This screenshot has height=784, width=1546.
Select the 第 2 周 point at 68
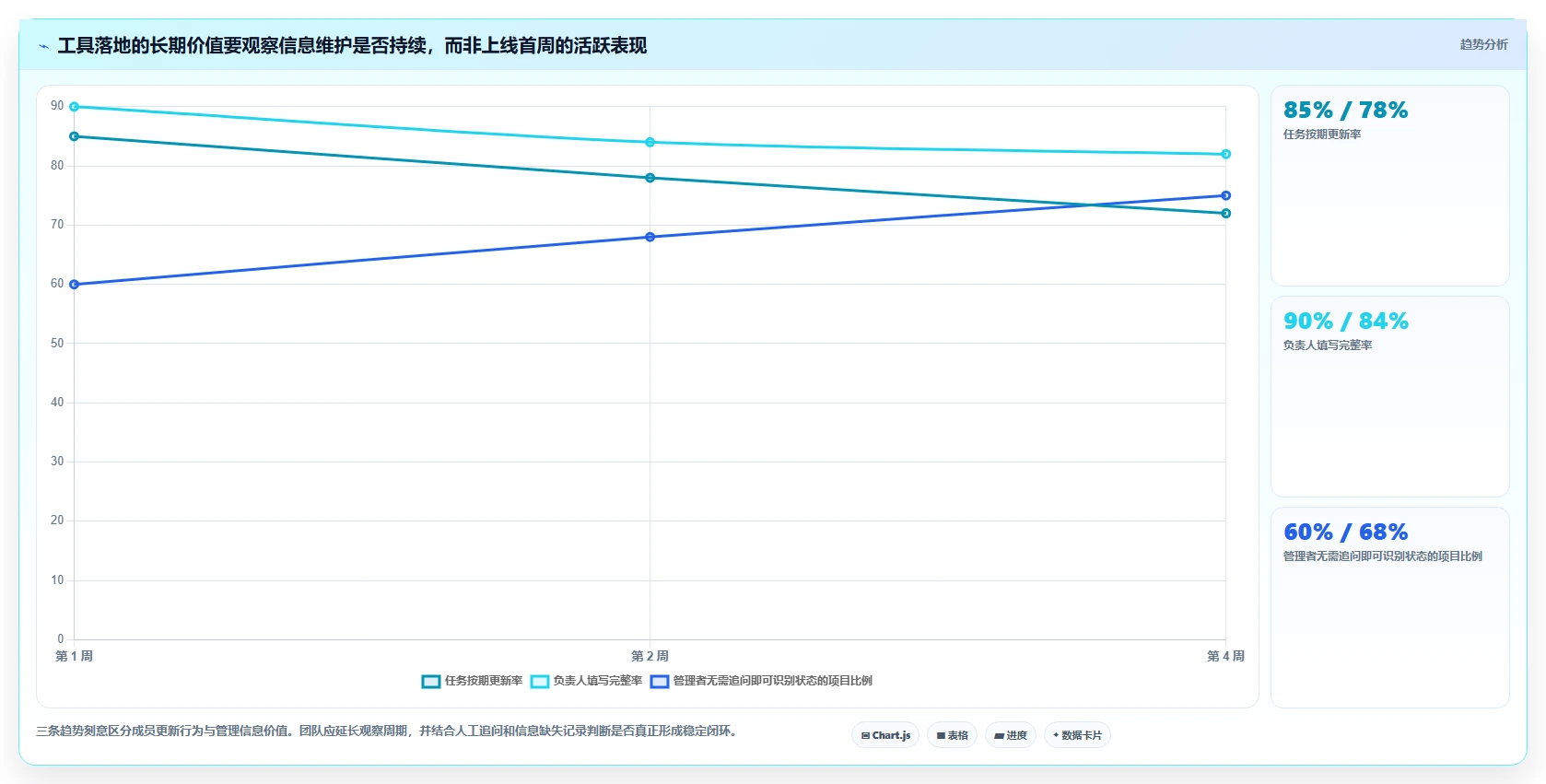pyautogui.click(x=650, y=237)
